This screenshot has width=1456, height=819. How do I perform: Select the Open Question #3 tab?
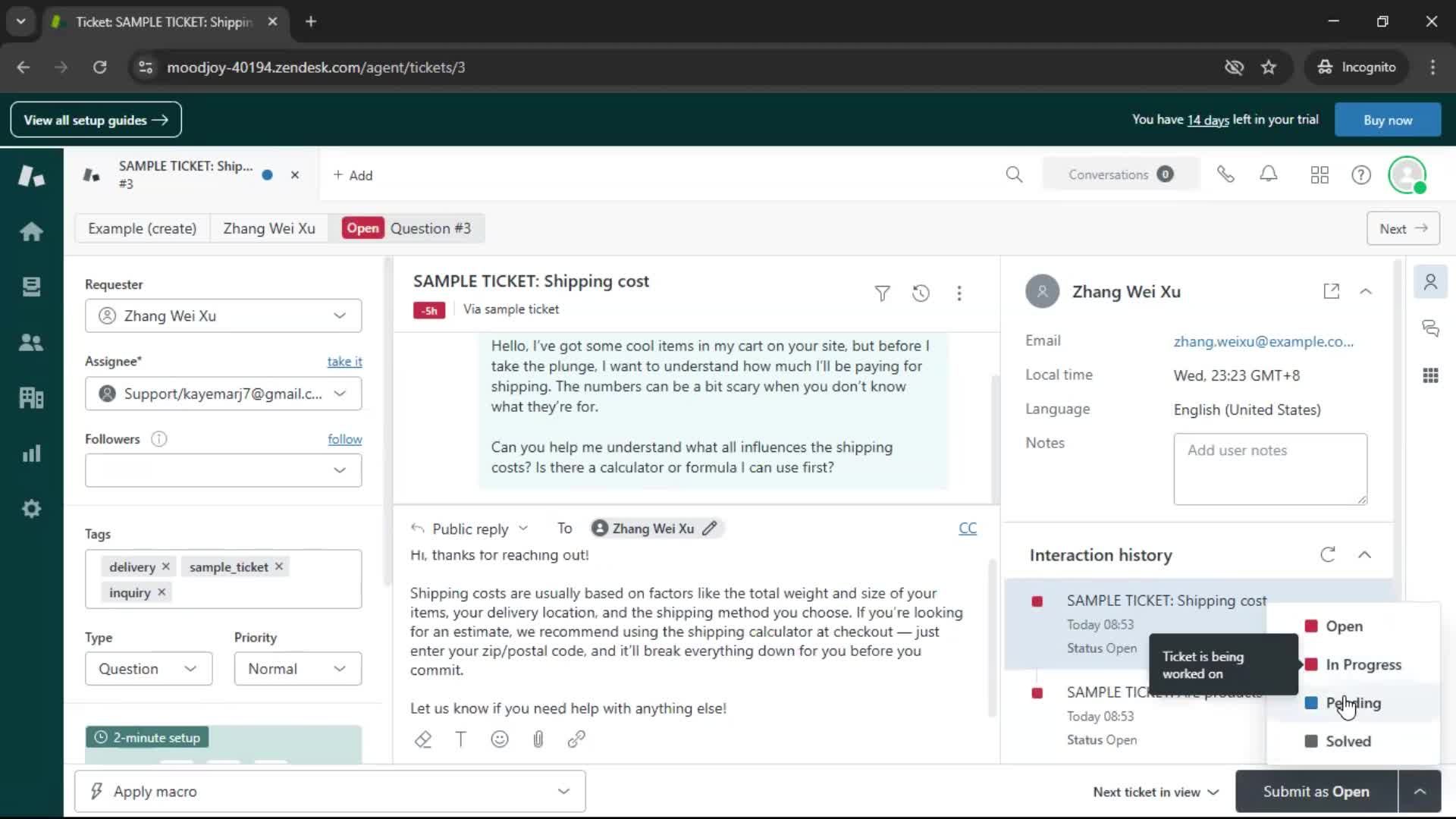pos(406,228)
